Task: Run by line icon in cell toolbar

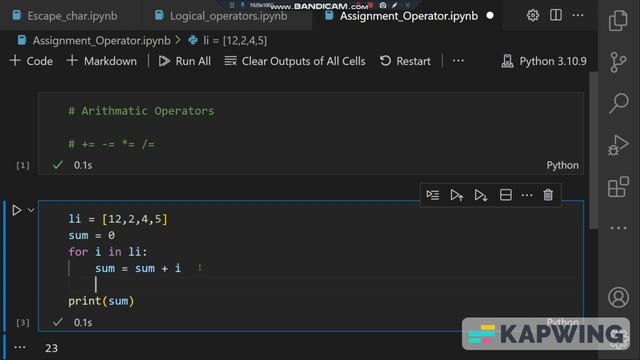Action: click(x=433, y=195)
